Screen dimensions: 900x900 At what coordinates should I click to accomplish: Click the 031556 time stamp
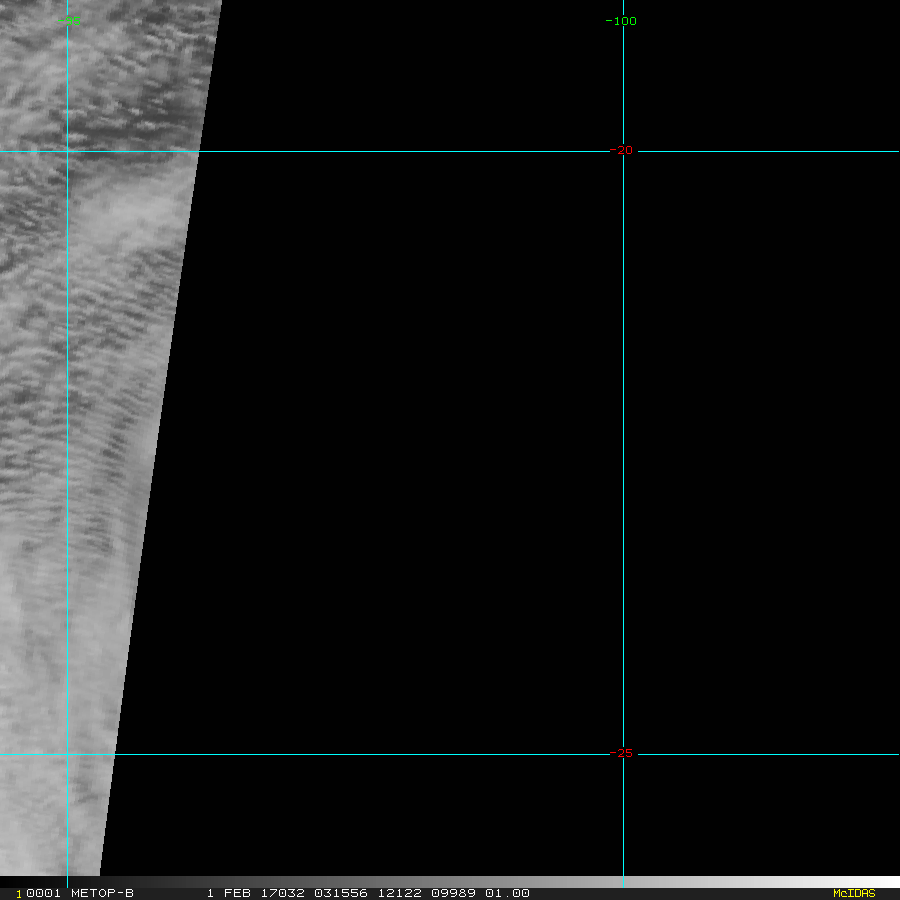click(x=337, y=893)
